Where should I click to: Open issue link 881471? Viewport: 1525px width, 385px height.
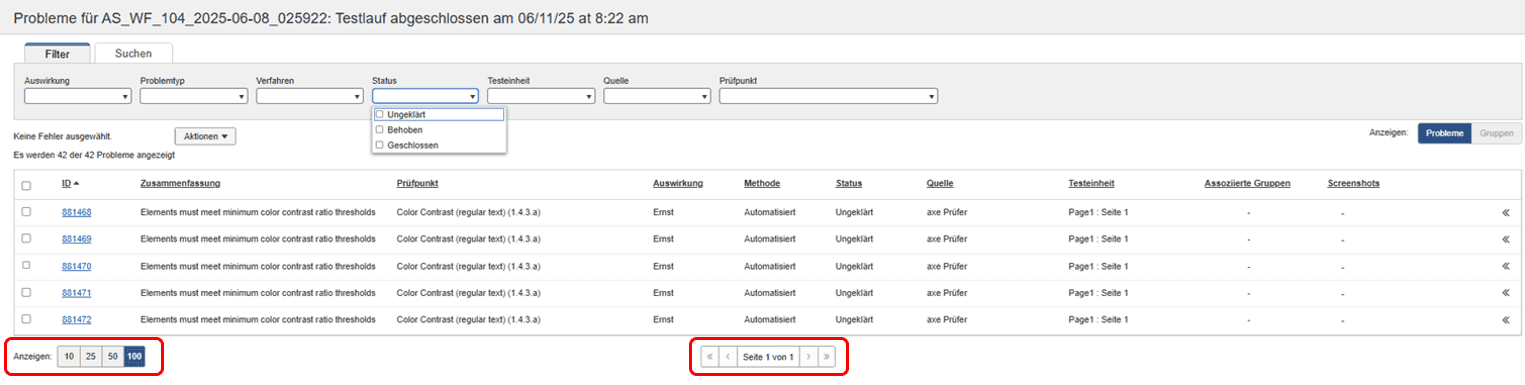pos(76,293)
